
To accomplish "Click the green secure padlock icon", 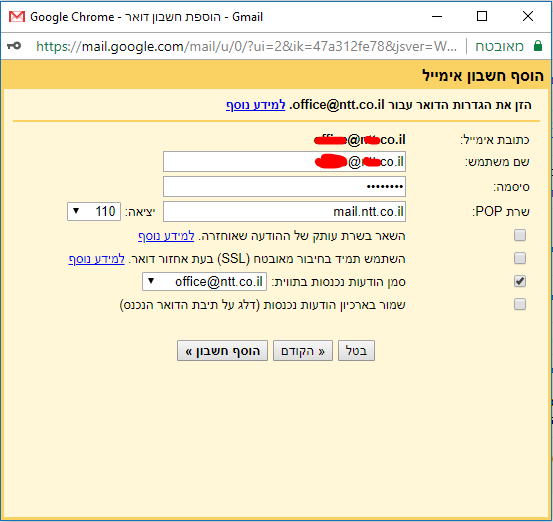I will click(537, 46).
